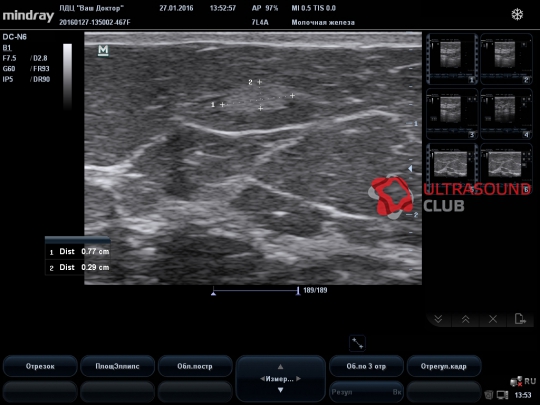
Task: Click the double-down chevrons icon
Action: [438, 319]
